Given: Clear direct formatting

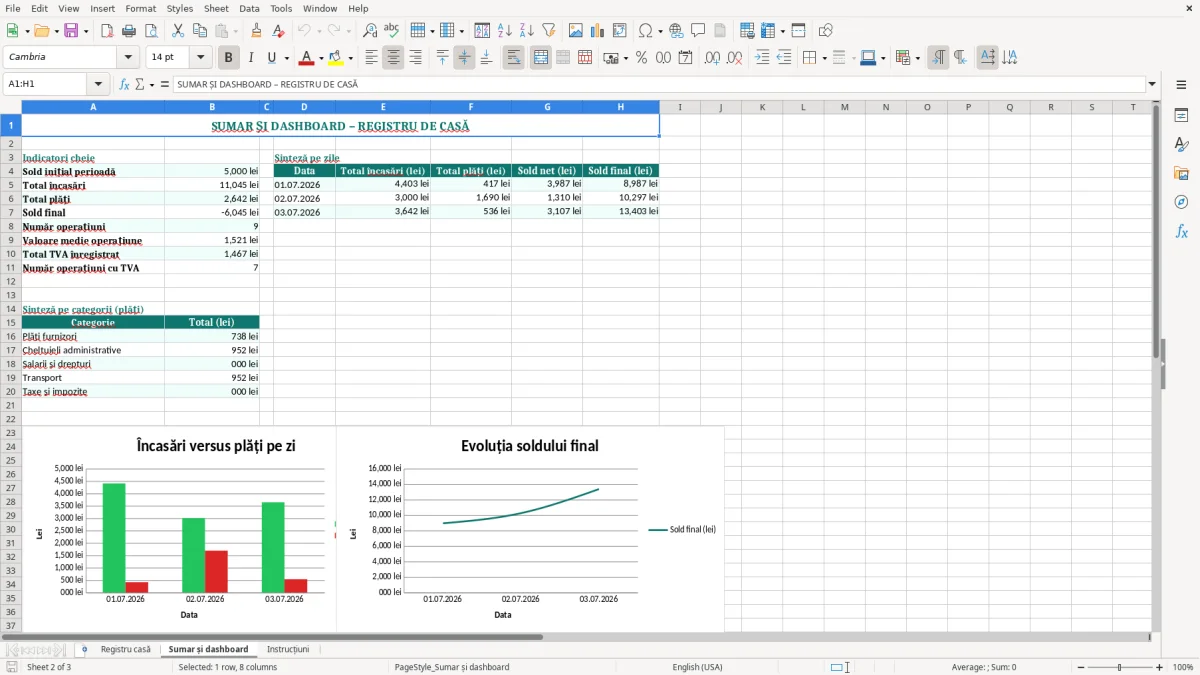Looking at the screenshot, I should pos(279,31).
